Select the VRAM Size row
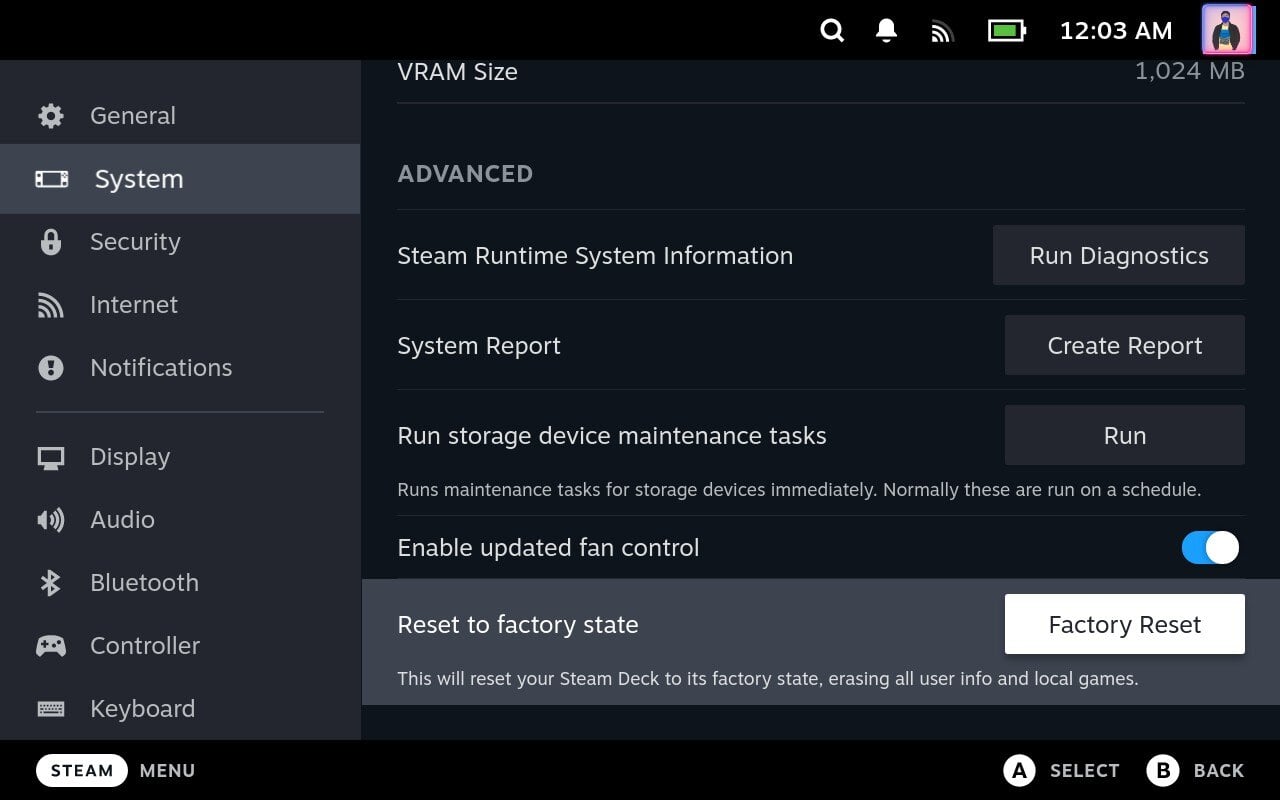Viewport: 1280px width, 800px height. (x=821, y=76)
